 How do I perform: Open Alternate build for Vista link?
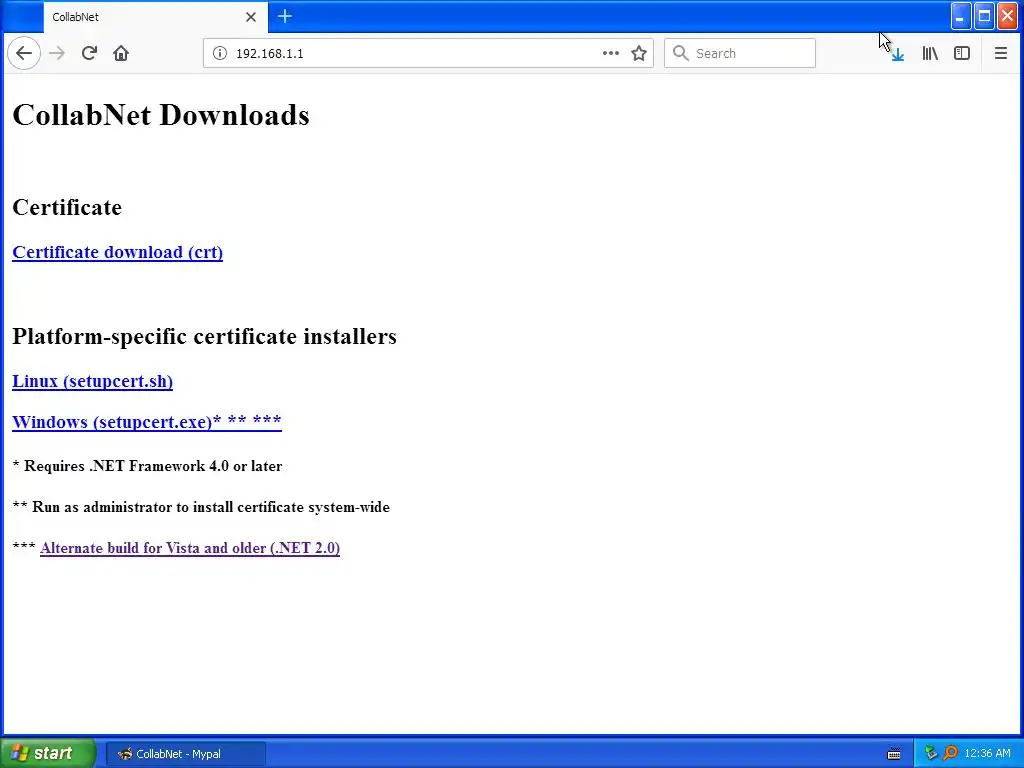190,548
